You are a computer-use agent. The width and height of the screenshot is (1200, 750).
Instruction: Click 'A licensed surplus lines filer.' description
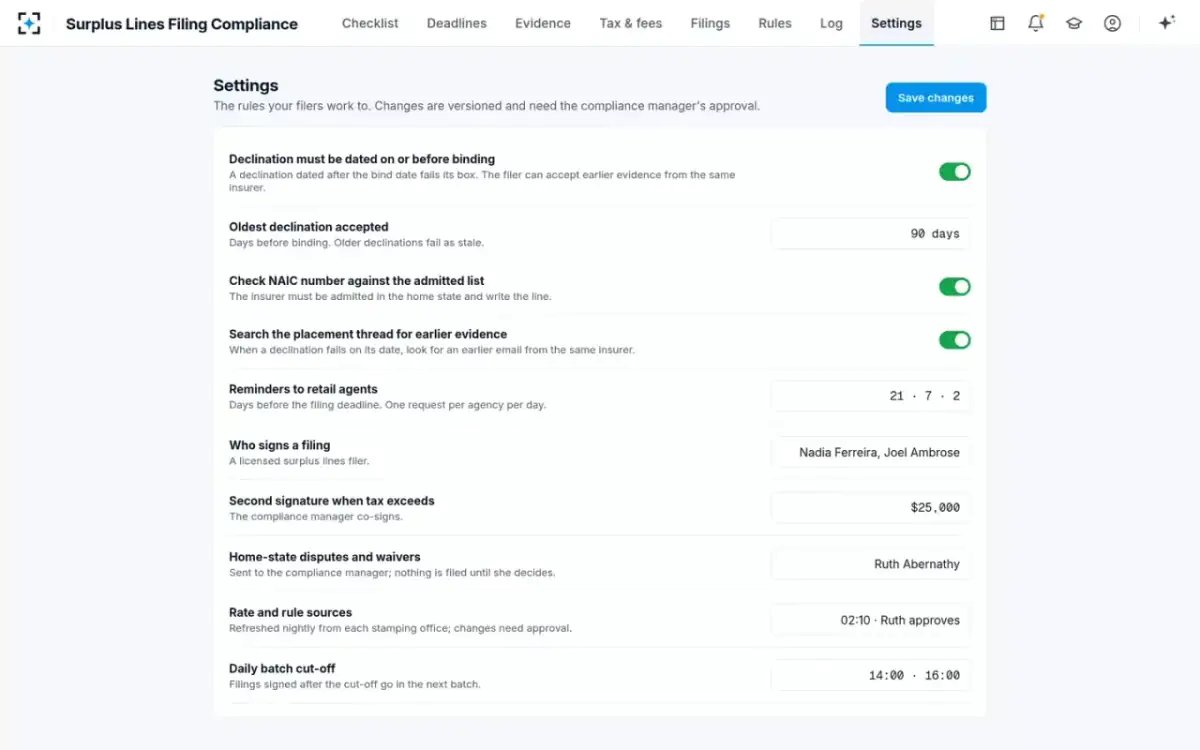click(299, 461)
